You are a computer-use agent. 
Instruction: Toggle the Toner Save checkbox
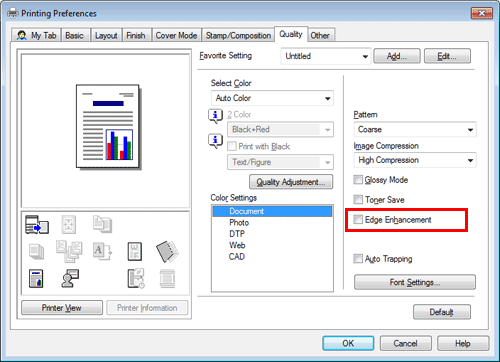point(358,199)
